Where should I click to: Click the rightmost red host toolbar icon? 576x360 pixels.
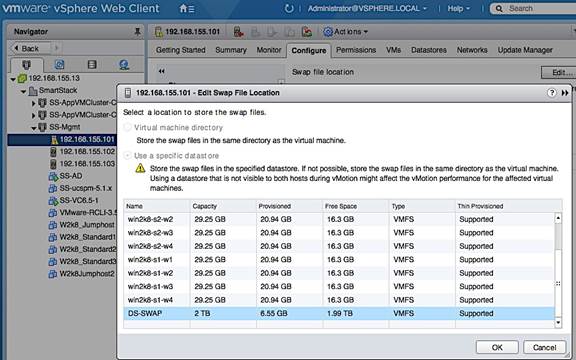[x=307, y=32]
